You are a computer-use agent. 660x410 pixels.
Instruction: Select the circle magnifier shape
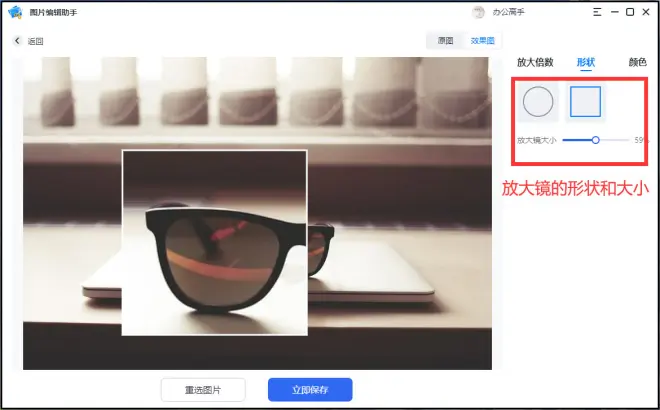click(538, 101)
